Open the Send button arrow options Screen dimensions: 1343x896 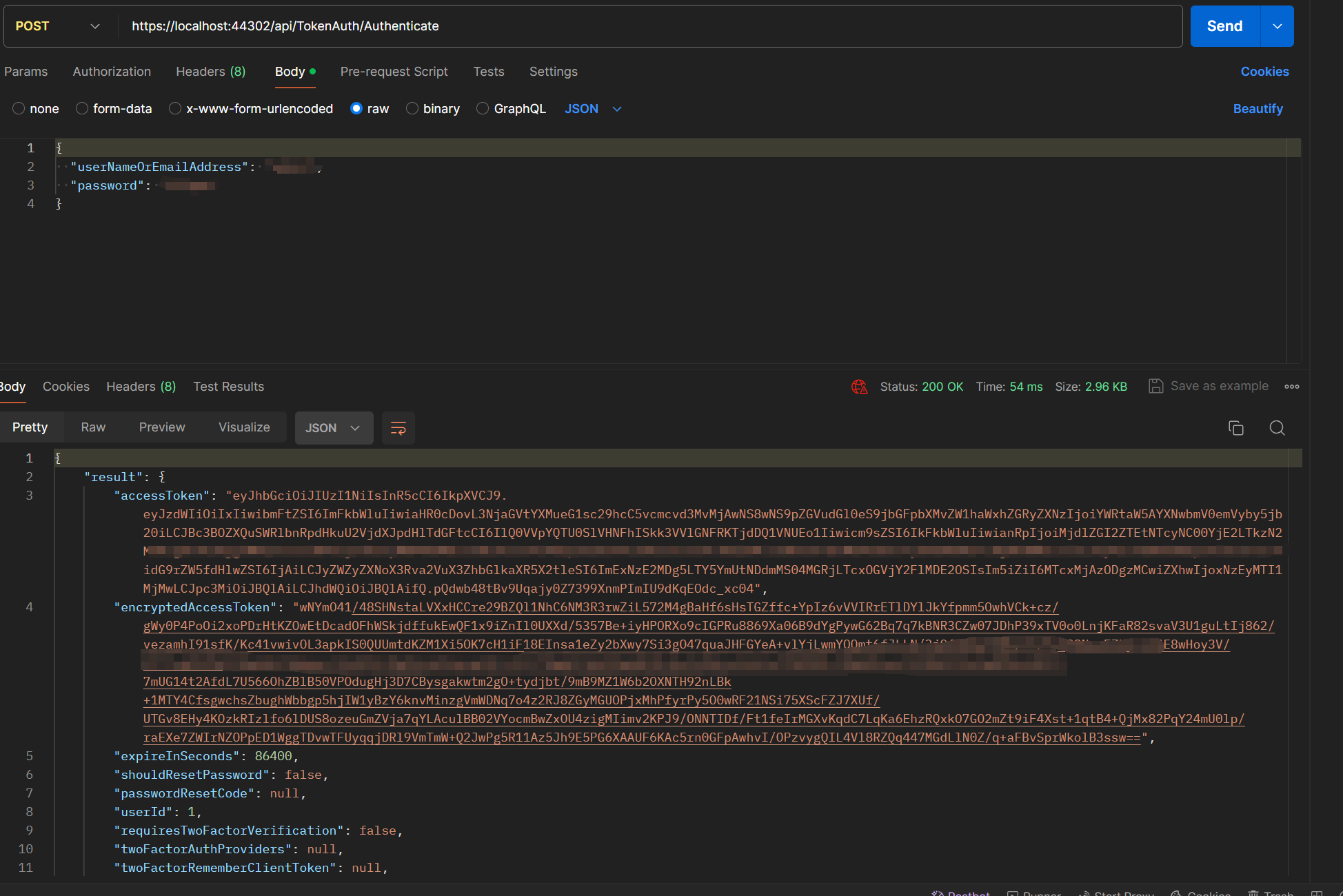(x=1278, y=26)
